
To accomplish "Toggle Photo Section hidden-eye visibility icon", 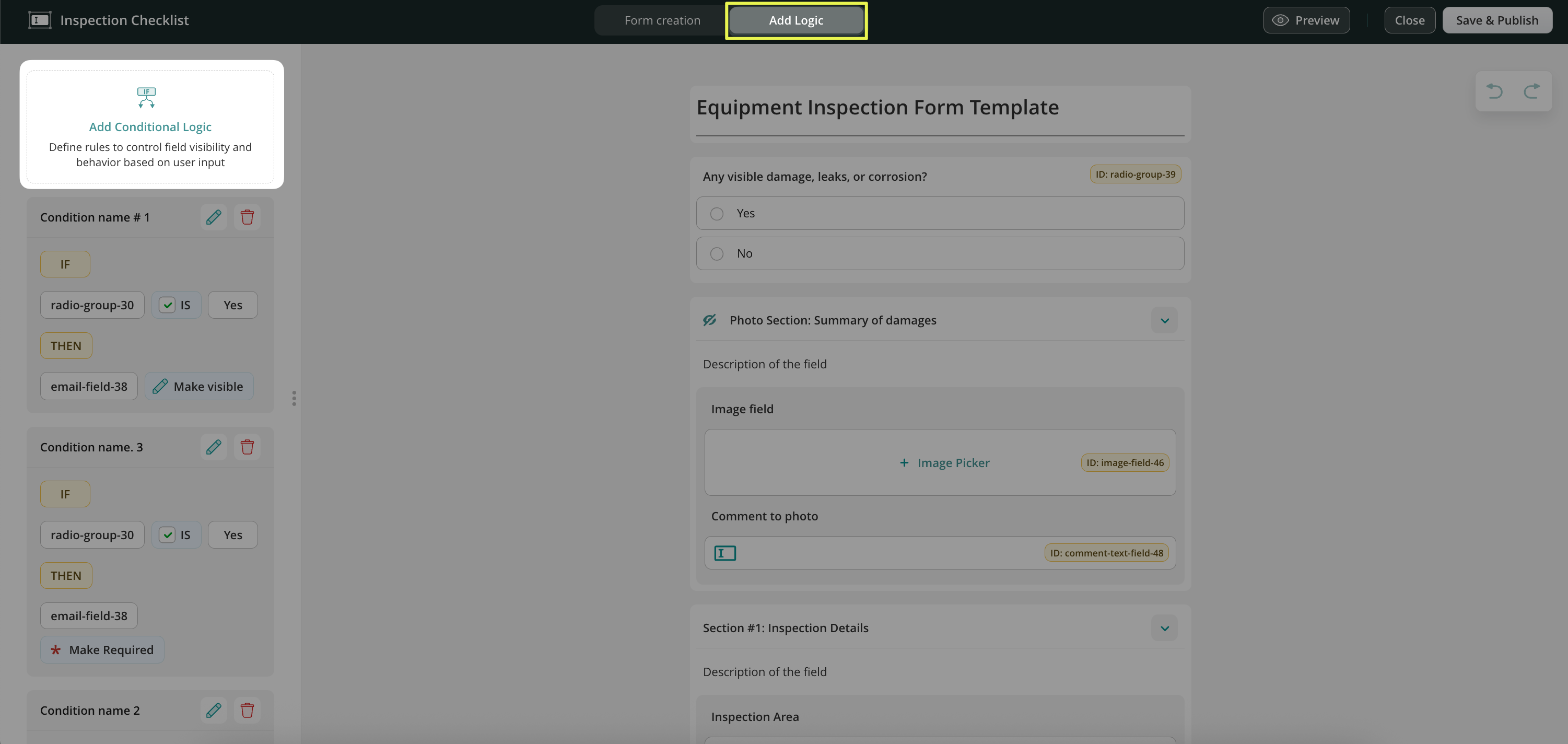I will tap(710, 320).
